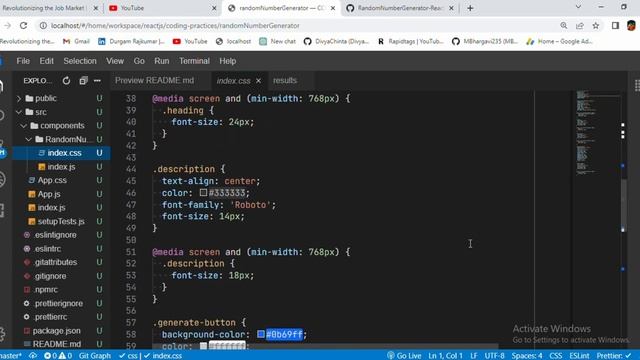Close the index.css editor tab
The image size is (640, 360).
258,81
